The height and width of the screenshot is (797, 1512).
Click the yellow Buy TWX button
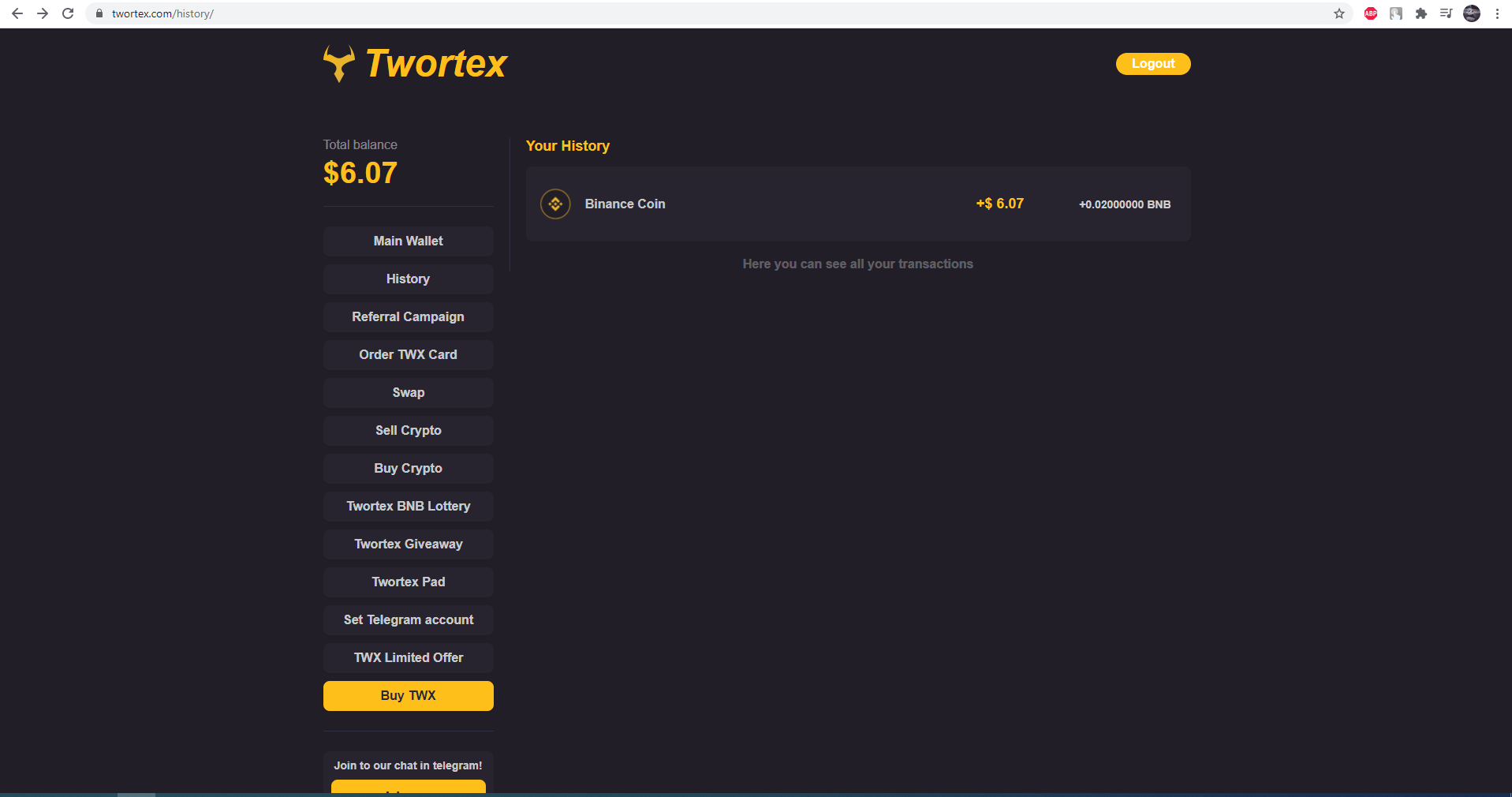pyautogui.click(x=409, y=696)
